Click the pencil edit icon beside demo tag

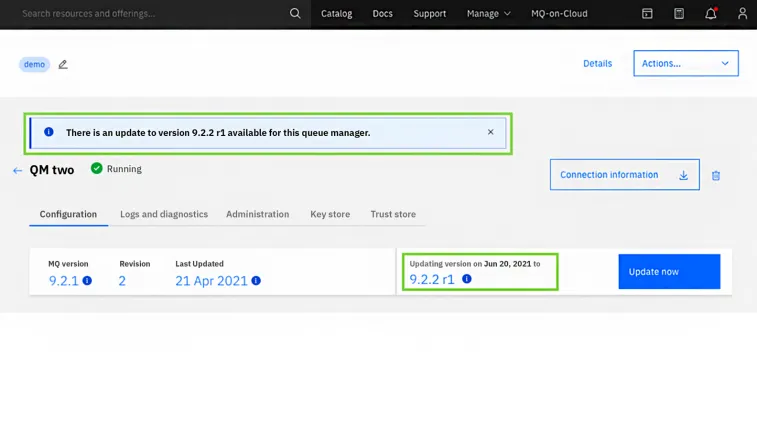tap(63, 64)
